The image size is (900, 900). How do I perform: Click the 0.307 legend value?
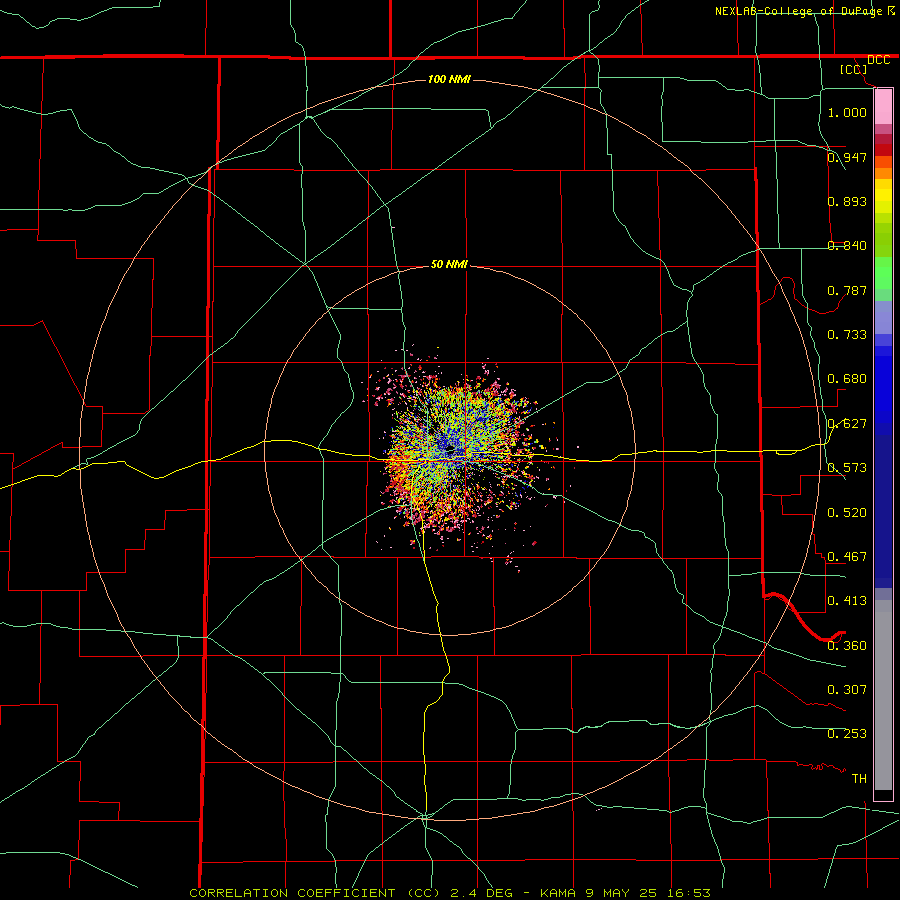847,689
